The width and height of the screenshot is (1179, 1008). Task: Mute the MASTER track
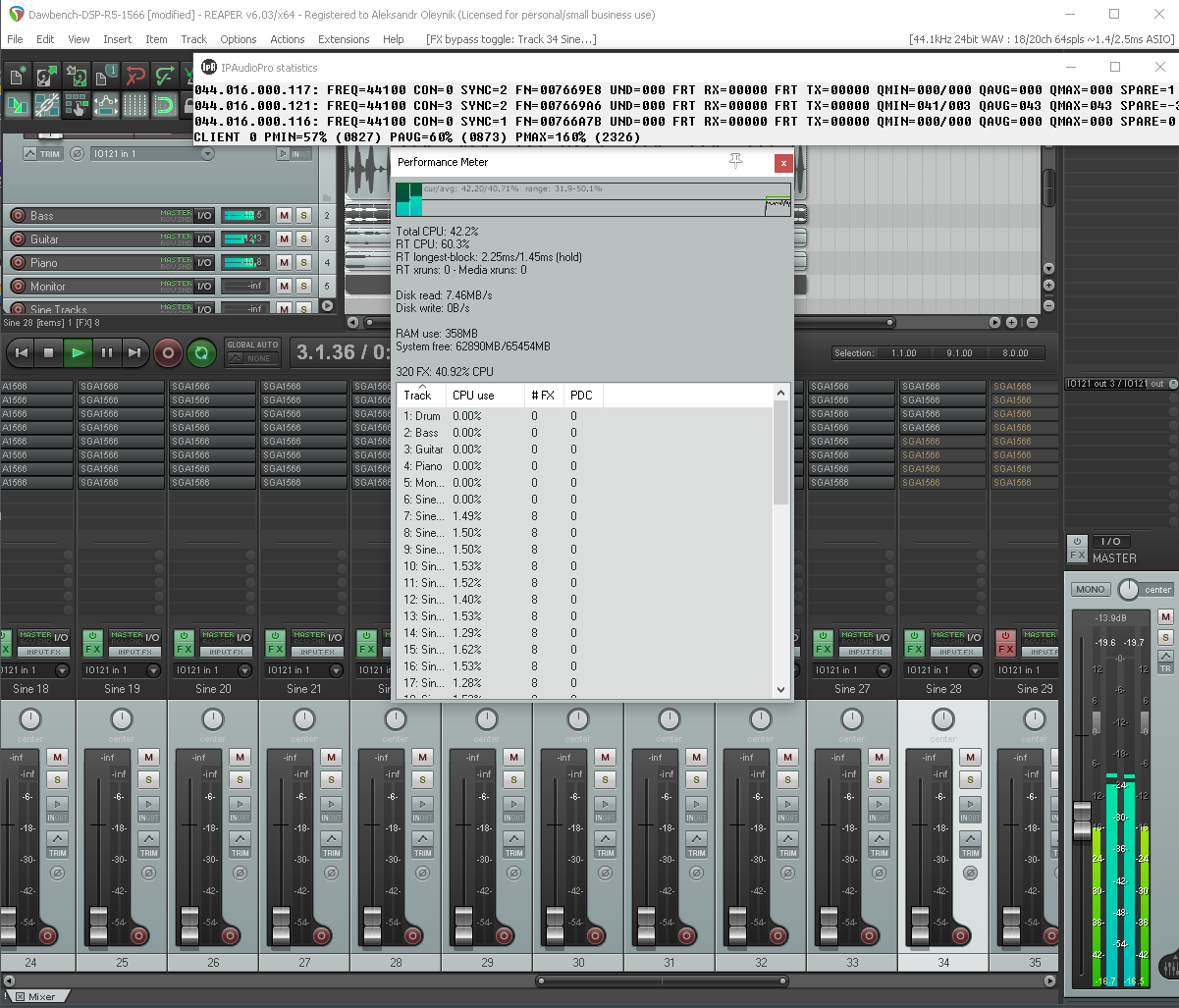(1165, 617)
